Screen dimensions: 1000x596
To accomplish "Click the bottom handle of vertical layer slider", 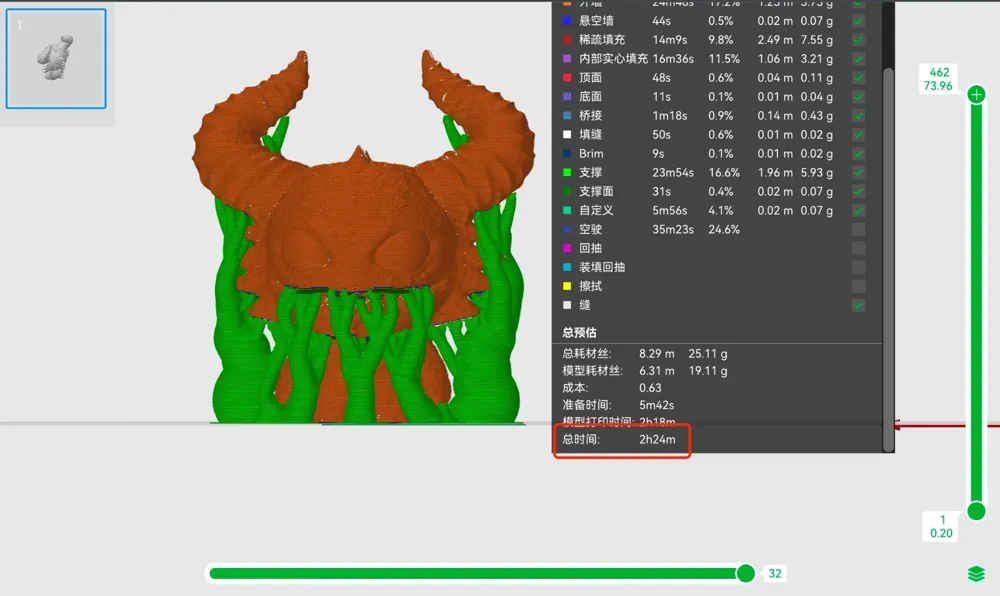I will coord(976,511).
